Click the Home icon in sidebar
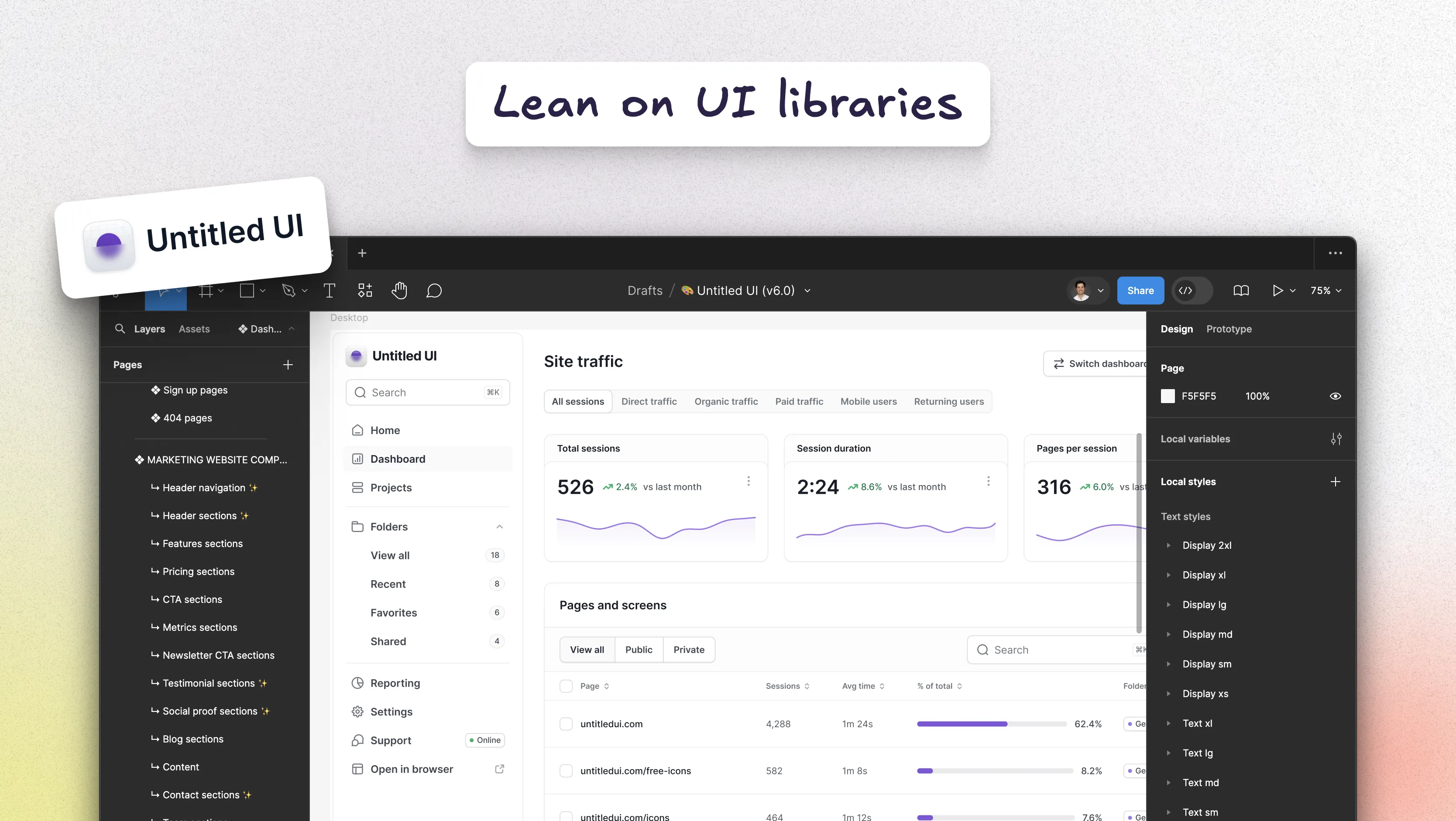The image size is (1456, 821). (357, 430)
